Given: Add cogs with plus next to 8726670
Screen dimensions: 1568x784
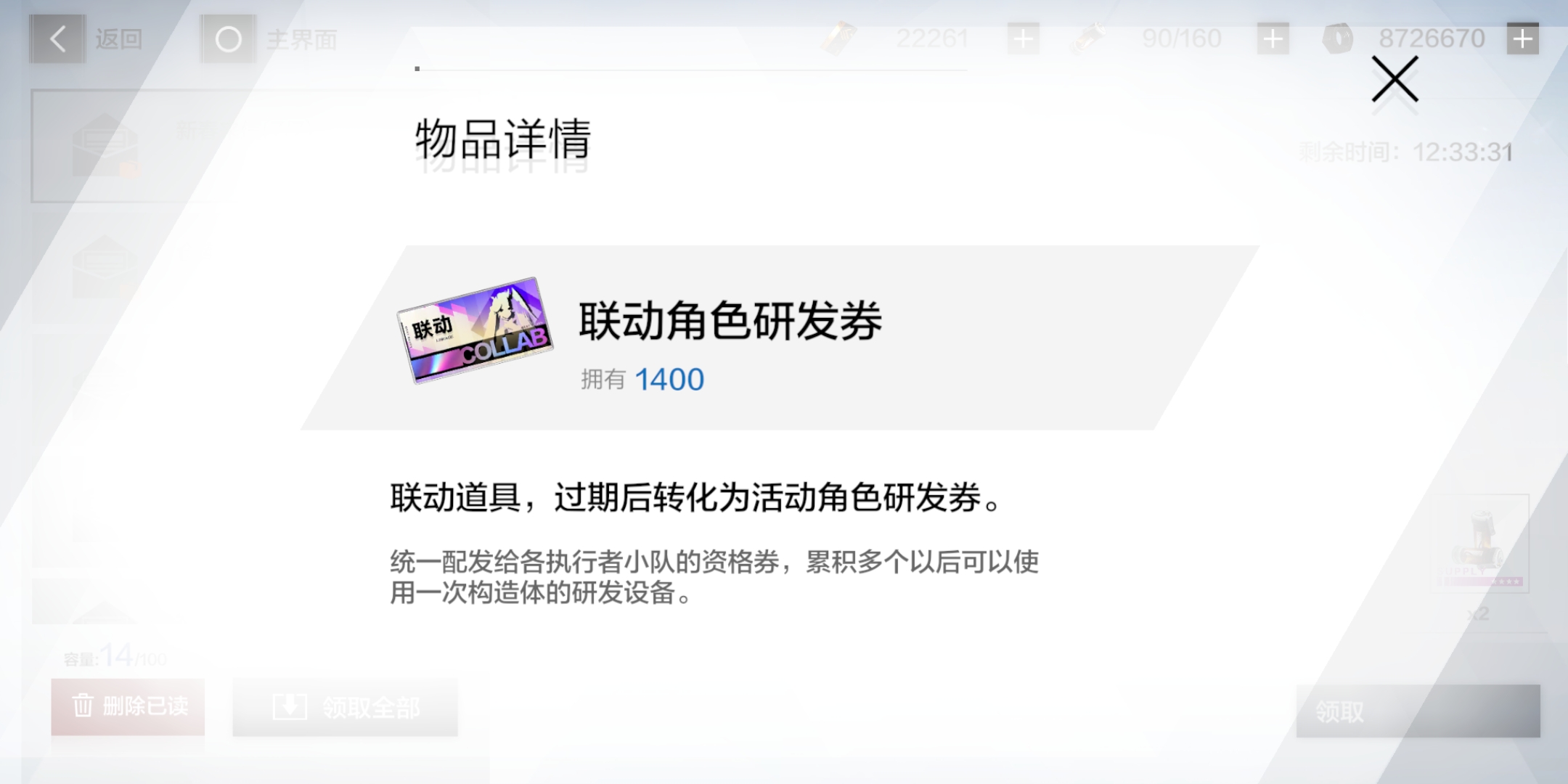Looking at the screenshot, I should [1522, 38].
